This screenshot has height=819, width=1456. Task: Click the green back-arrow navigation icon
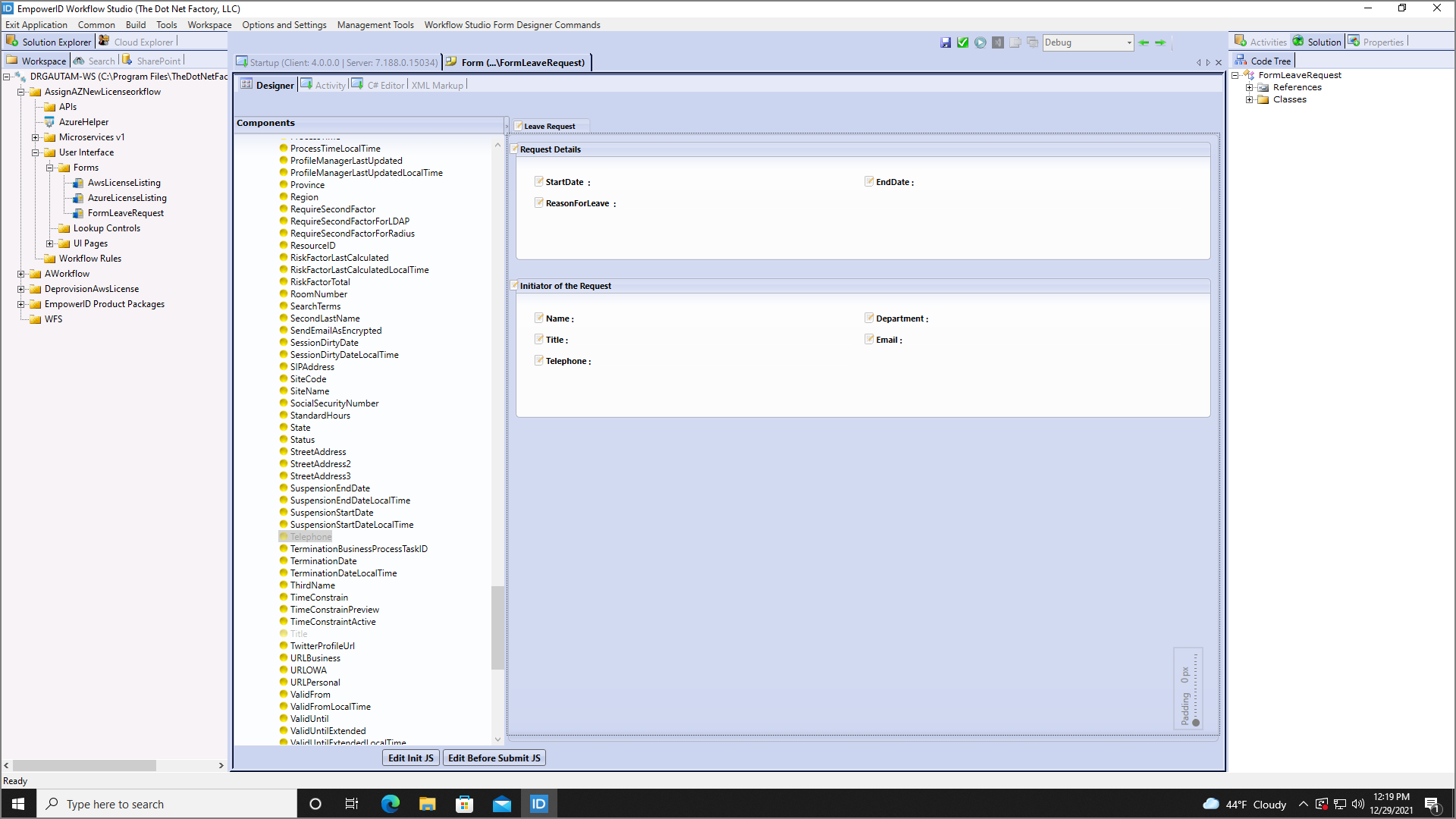(x=1144, y=42)
